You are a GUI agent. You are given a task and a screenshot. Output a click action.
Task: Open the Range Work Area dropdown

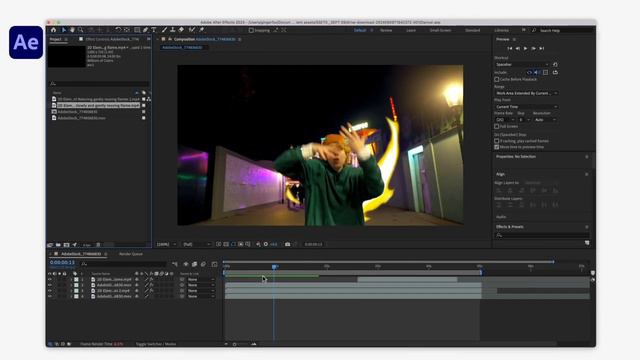(x=526, y=93)
